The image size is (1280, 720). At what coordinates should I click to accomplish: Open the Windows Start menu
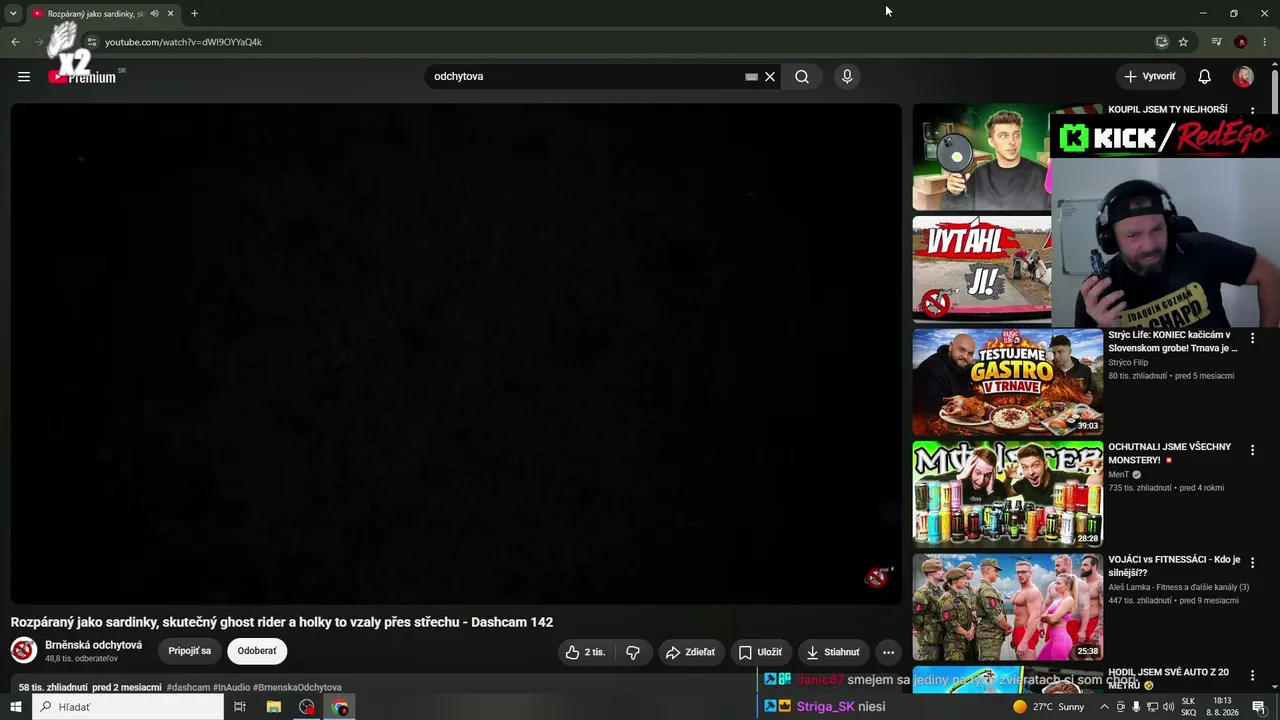(16, 707)
